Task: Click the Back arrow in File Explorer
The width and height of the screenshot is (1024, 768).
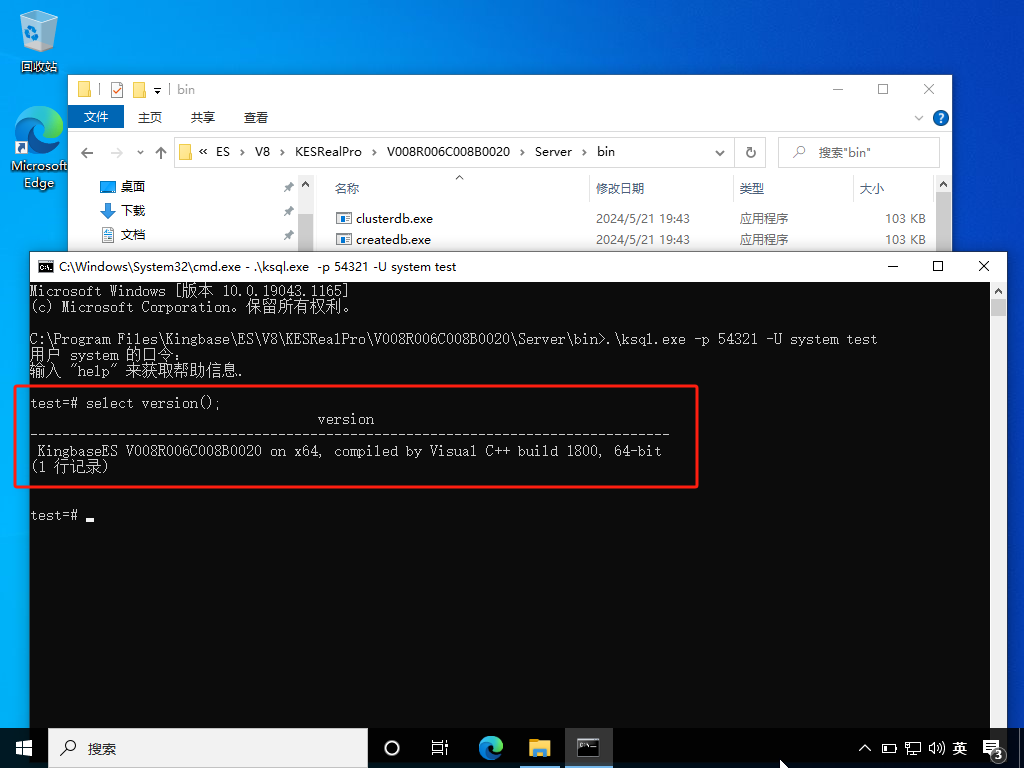Action: (87, 153)
